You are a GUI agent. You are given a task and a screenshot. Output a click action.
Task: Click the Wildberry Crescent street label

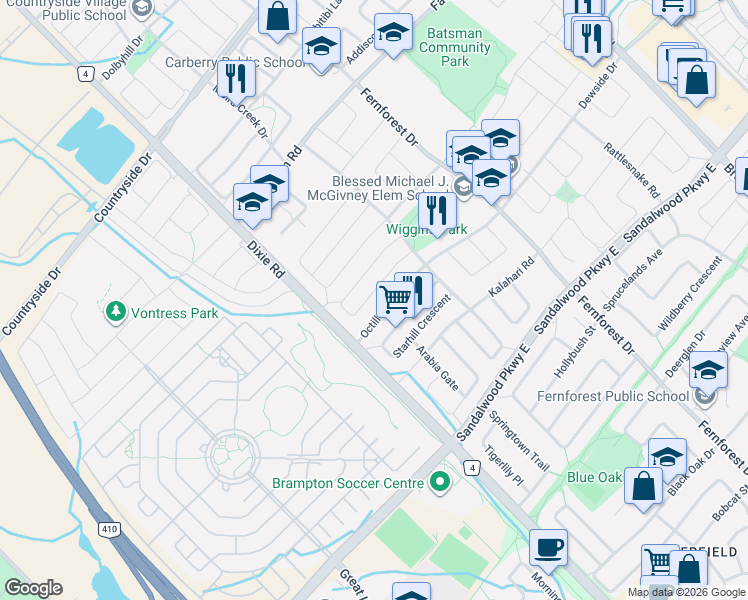click(x=690, y=293)
